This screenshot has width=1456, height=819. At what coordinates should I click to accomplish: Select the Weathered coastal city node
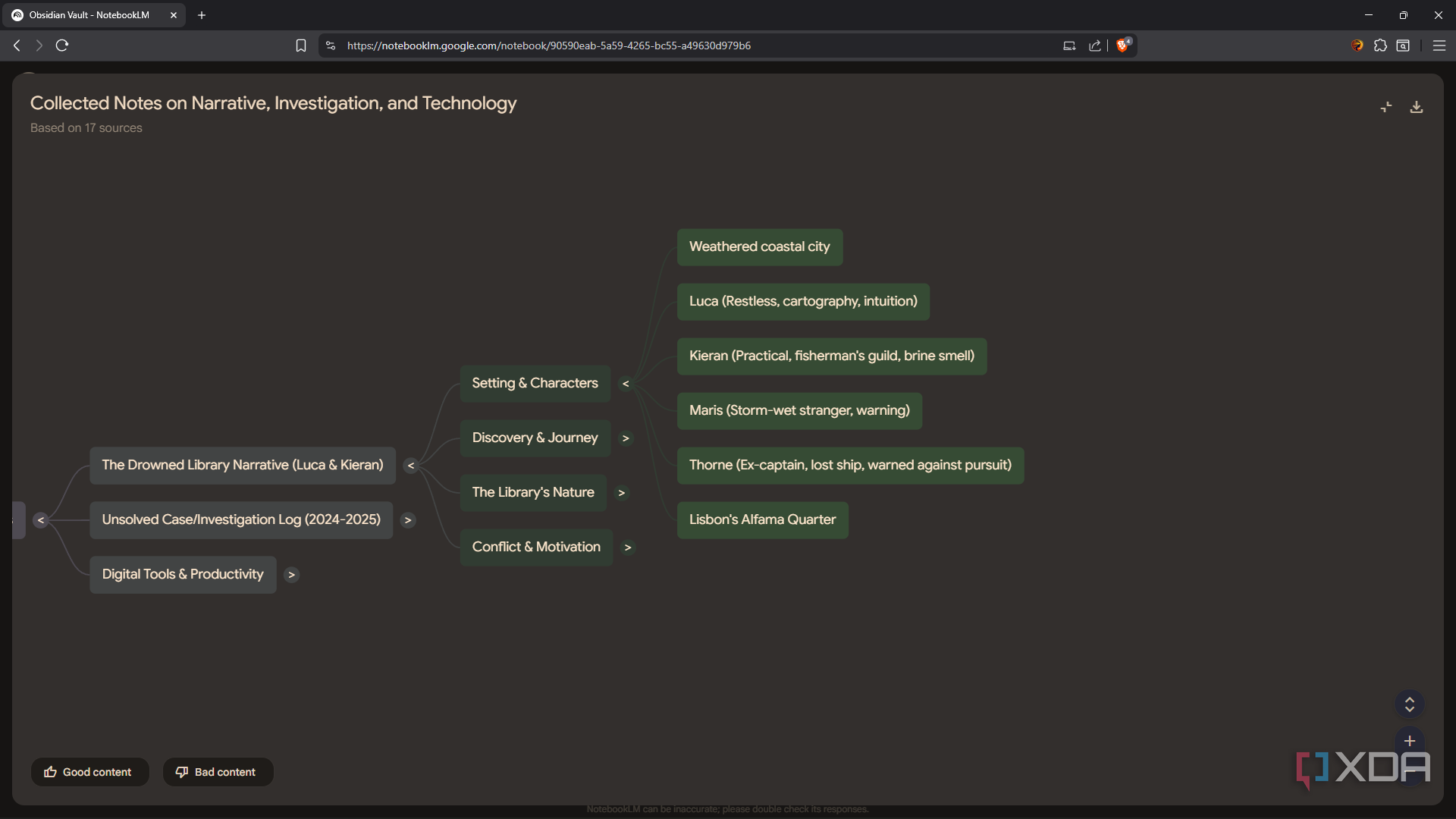[x=760, y=247]
